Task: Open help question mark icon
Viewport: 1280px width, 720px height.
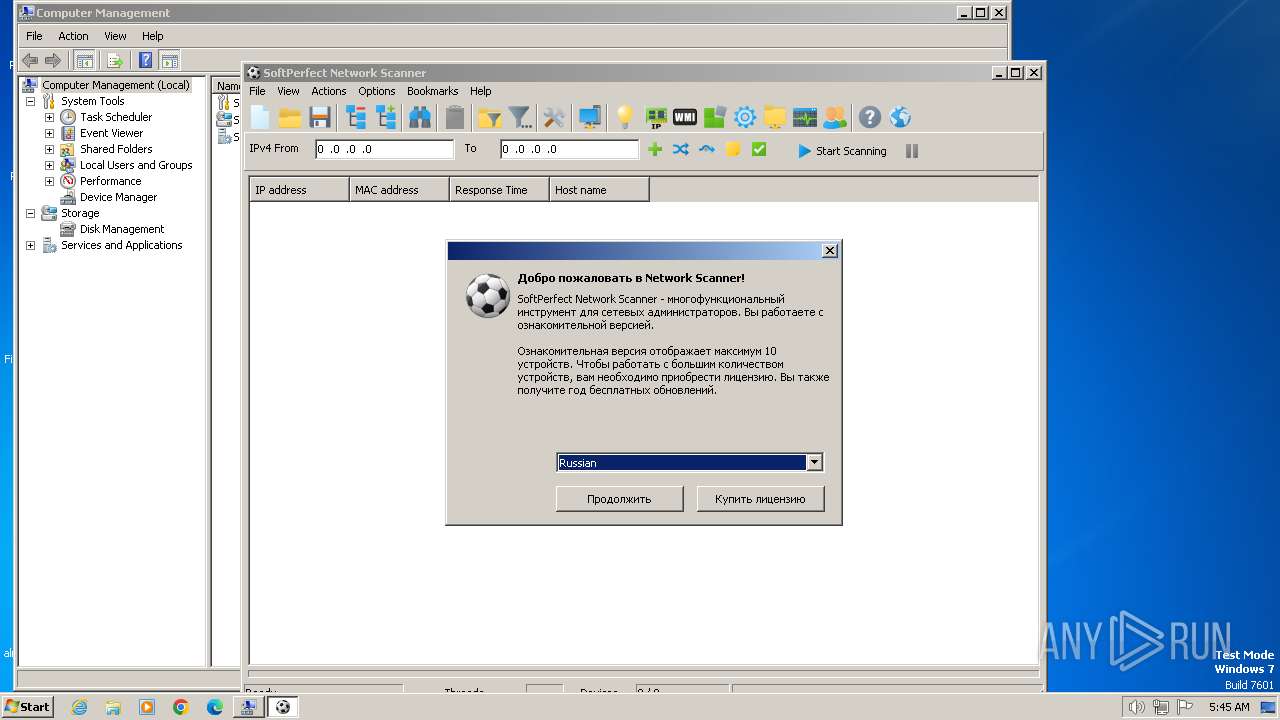Action: tap(870, 118)
